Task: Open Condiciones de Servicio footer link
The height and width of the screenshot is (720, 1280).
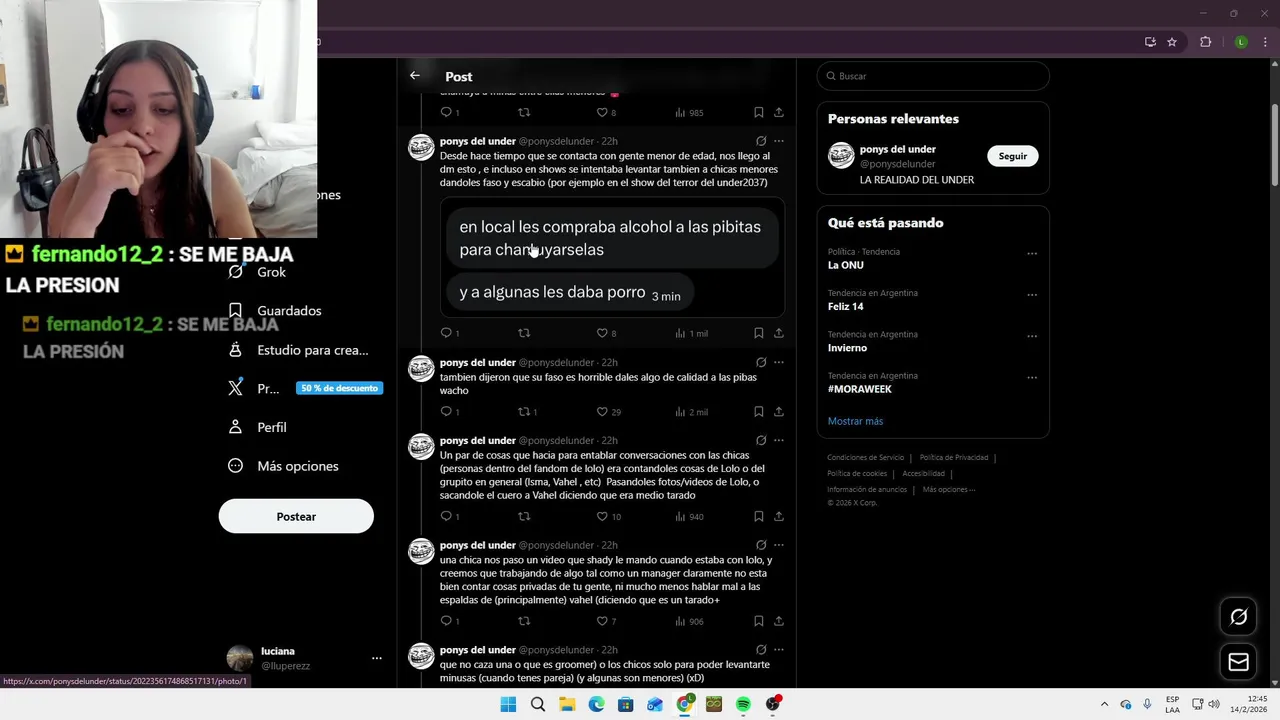Action: (865, 458)
